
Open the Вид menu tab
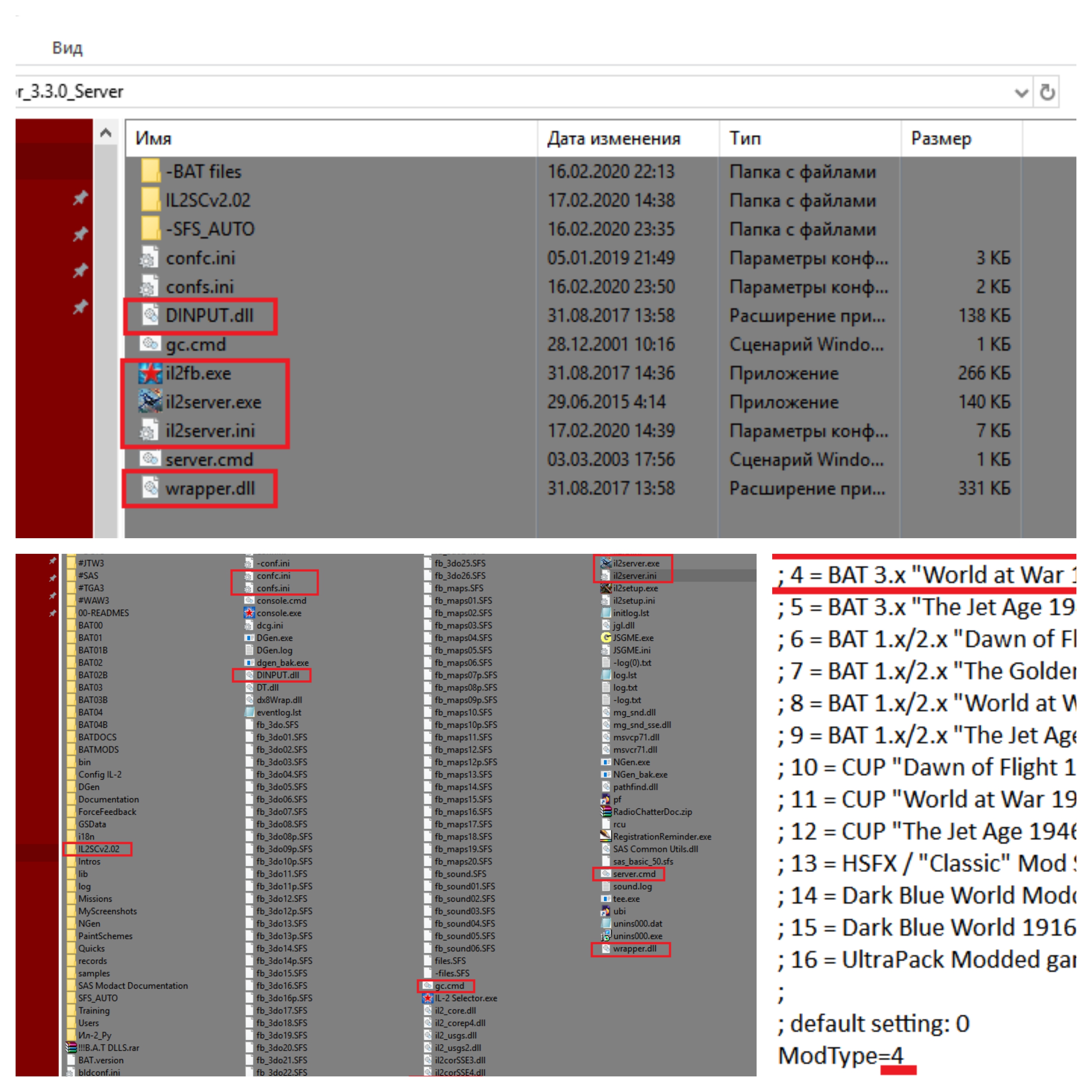pyautogui.click(x=67, y=48)
